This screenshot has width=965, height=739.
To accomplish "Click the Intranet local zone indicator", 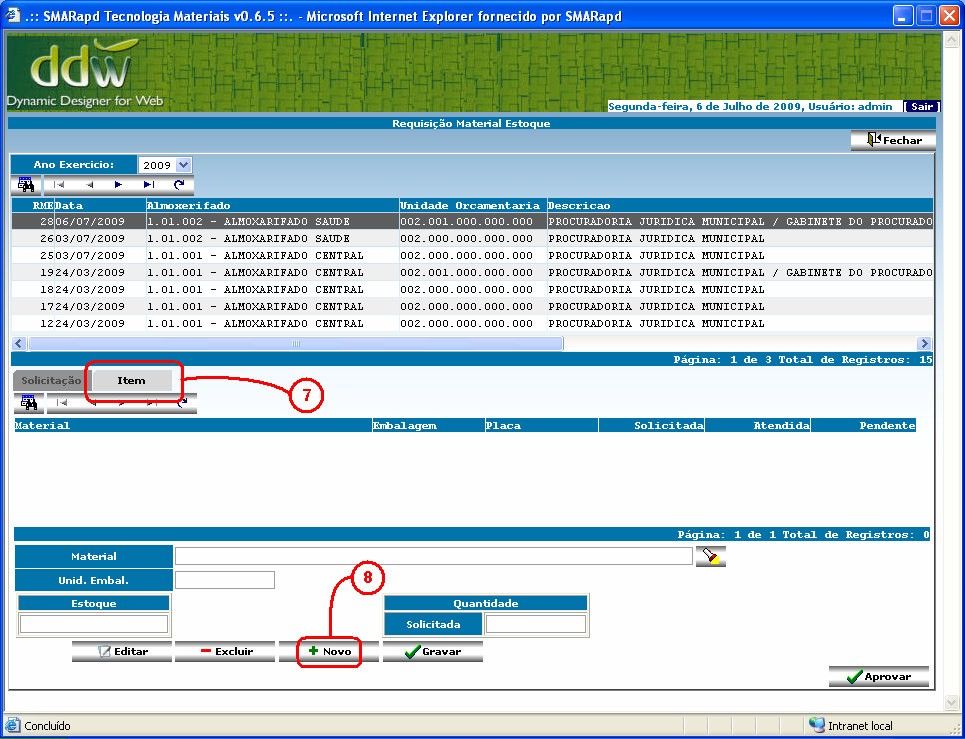I will pyautogui.click(x=851, y=726).
